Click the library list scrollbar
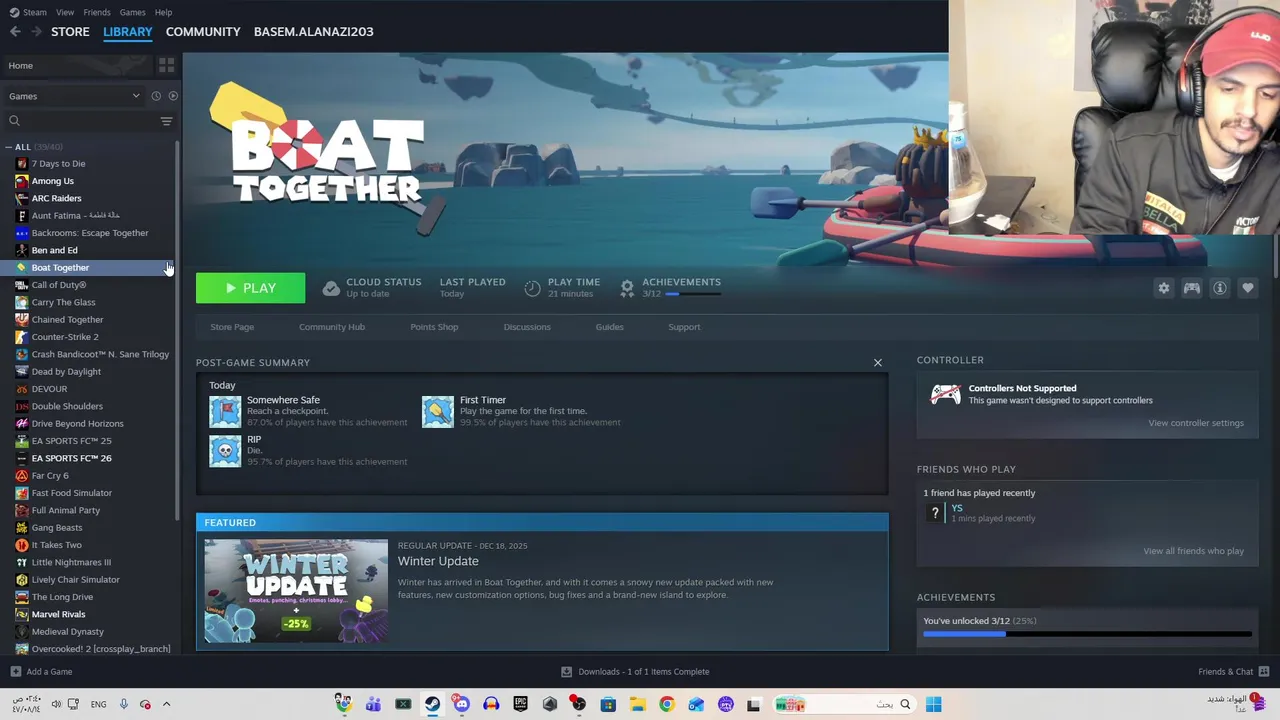Viewport: 1280px width, 720px height. pos(178,330)
